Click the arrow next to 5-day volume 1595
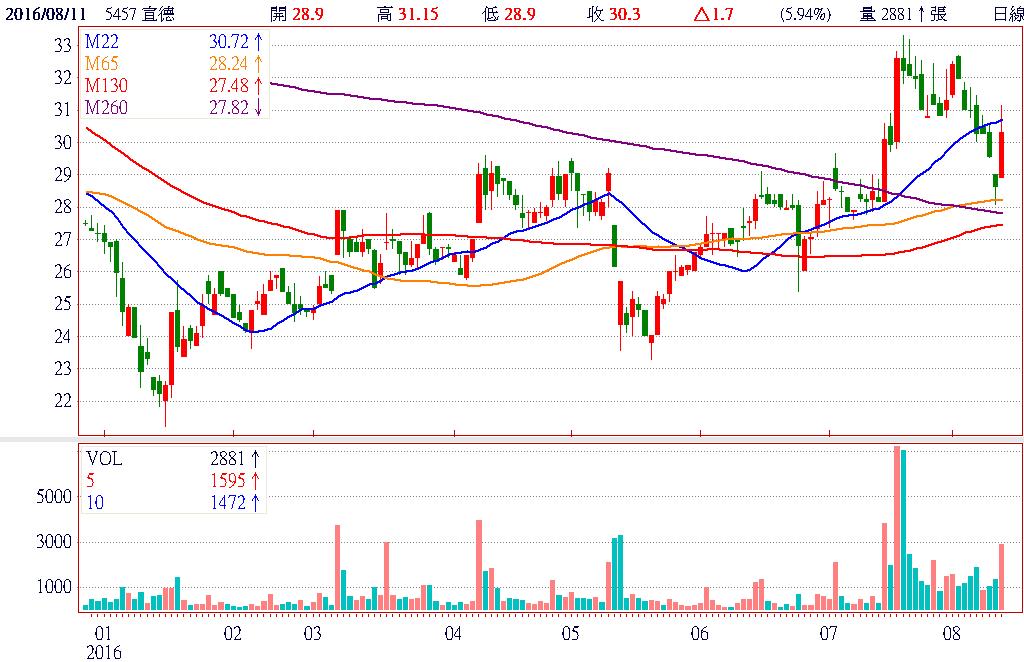The image size is (1024, 662). click(256, 480)
